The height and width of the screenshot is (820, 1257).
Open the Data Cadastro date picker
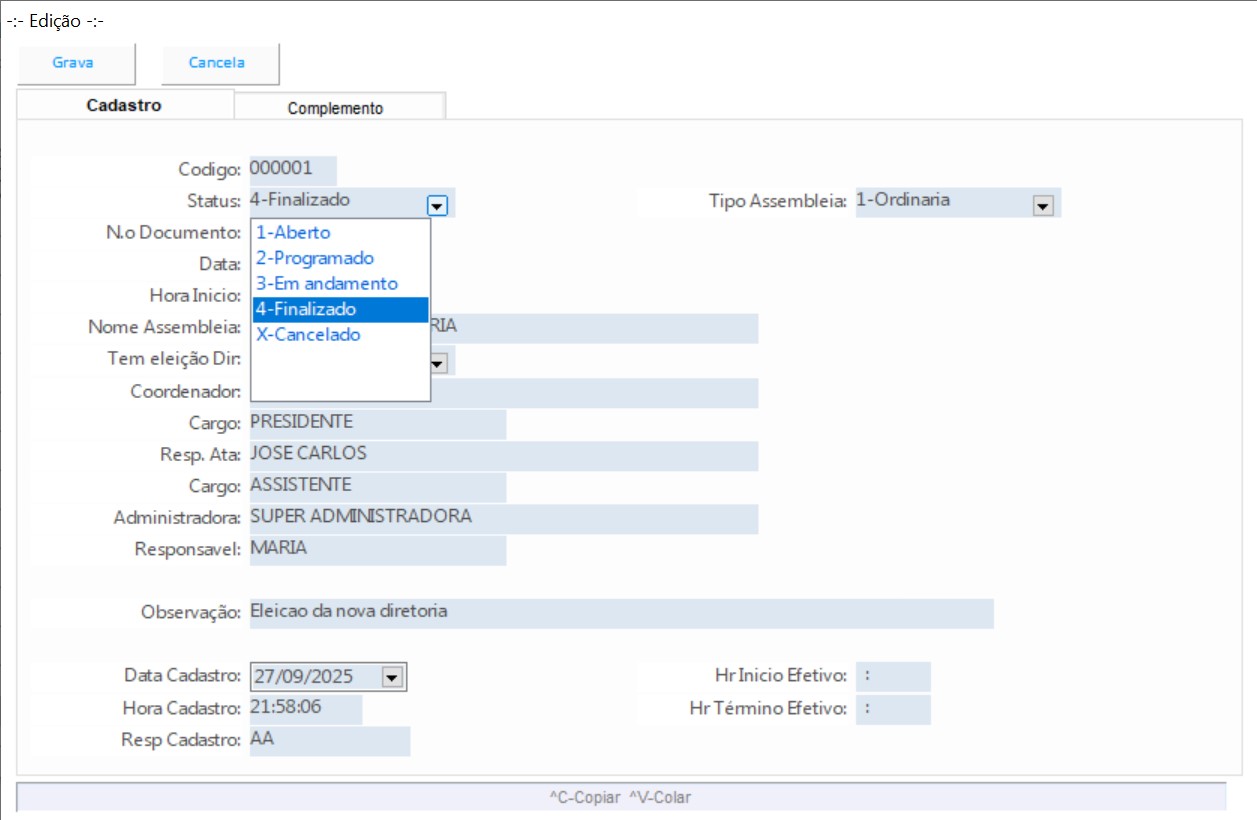(391, 677)
